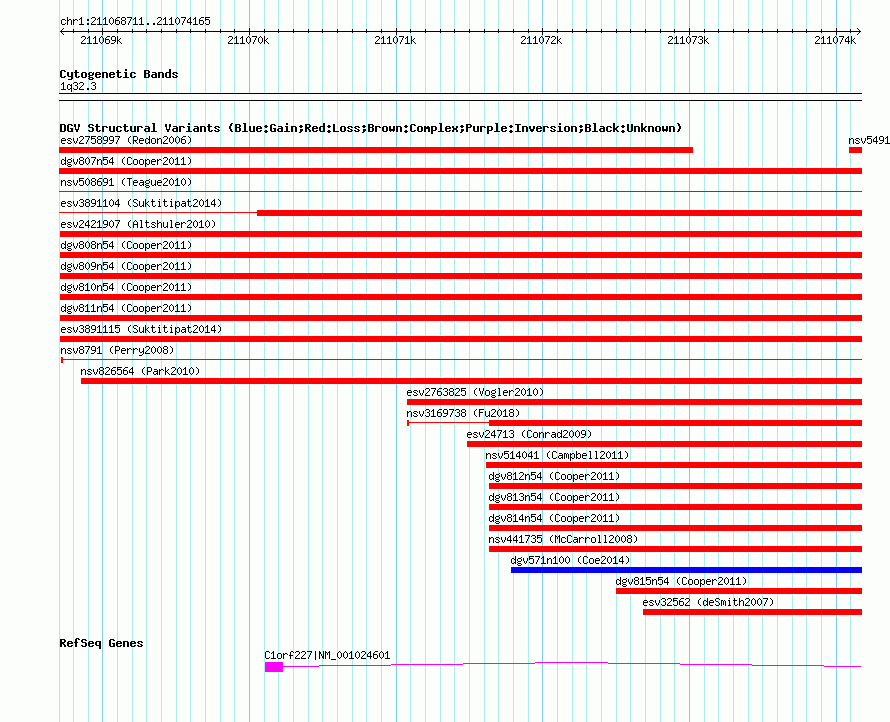Click the red bar under dgv815n54

[x=739, y=591]
